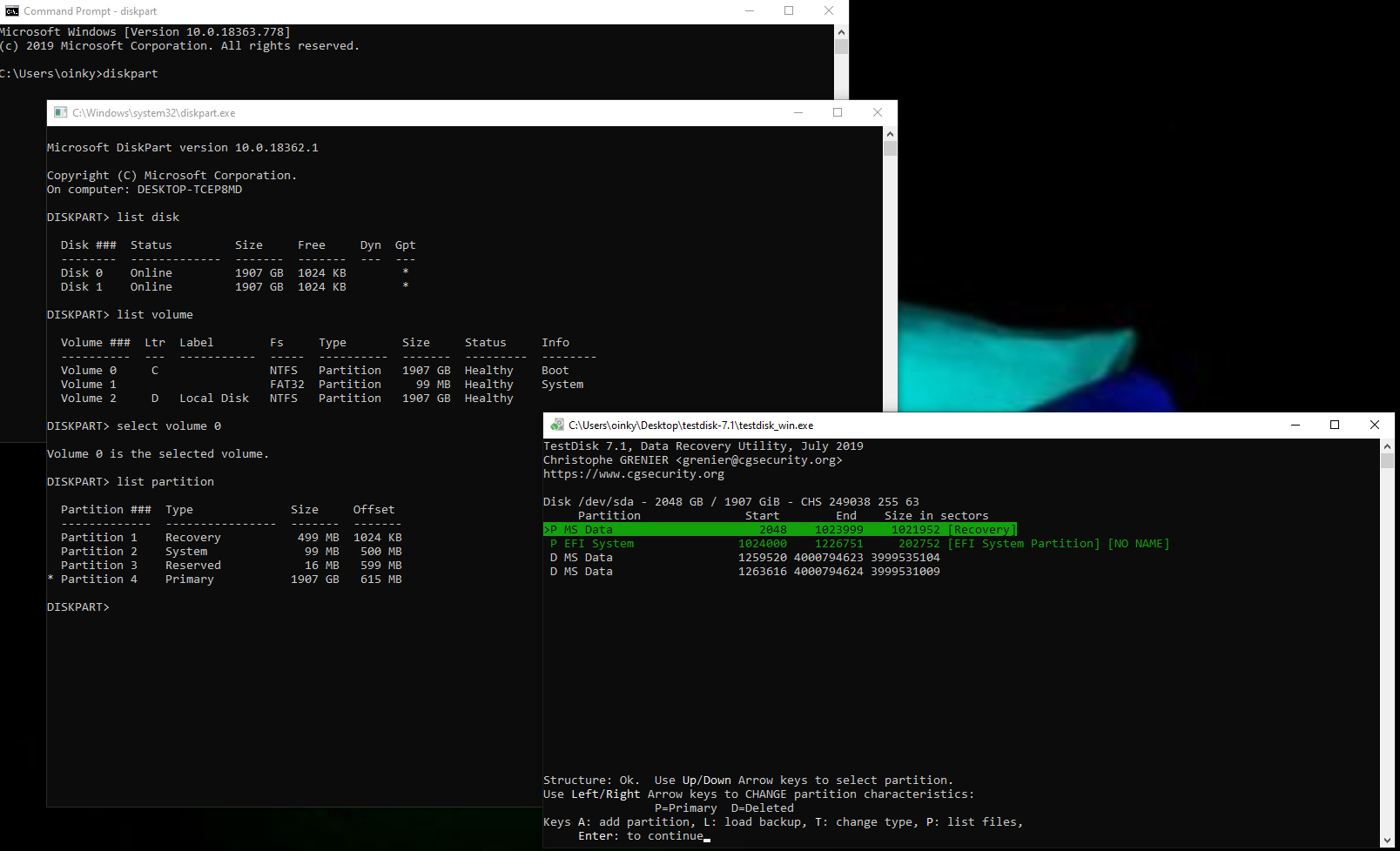The height and width of the screenshot is (851, 1400).
Task: Click 'Volume 1' FAT32 System row
Action: (322, 385)
